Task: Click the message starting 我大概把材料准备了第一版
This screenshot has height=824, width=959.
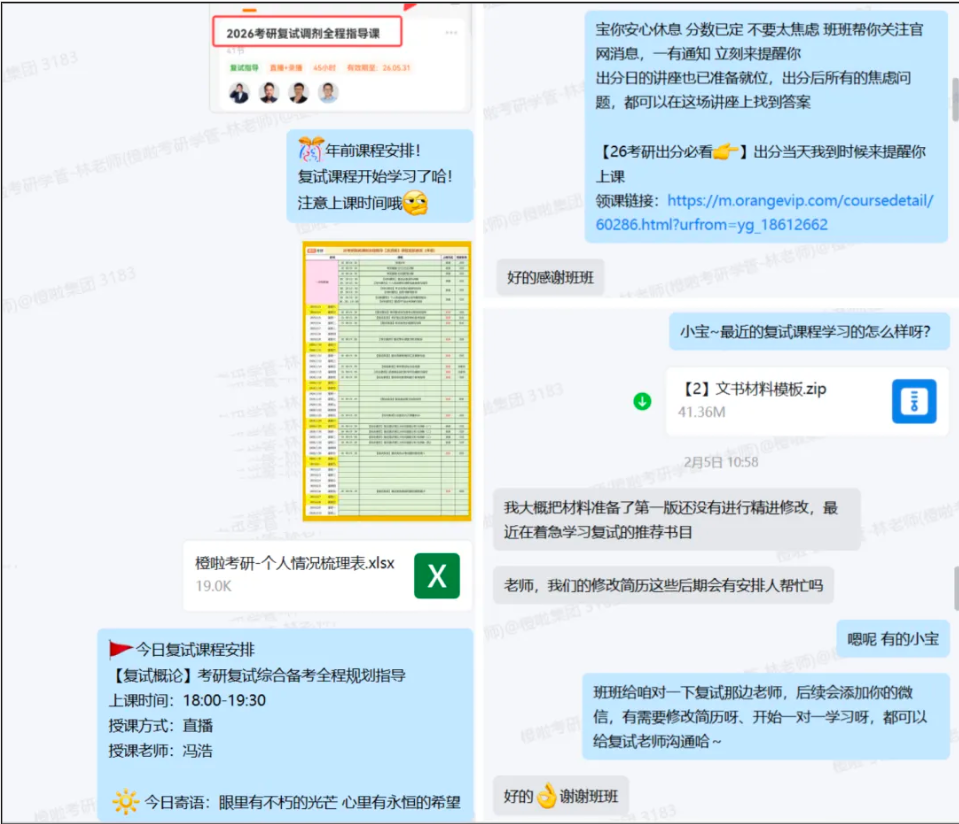Action: (676, 519)
